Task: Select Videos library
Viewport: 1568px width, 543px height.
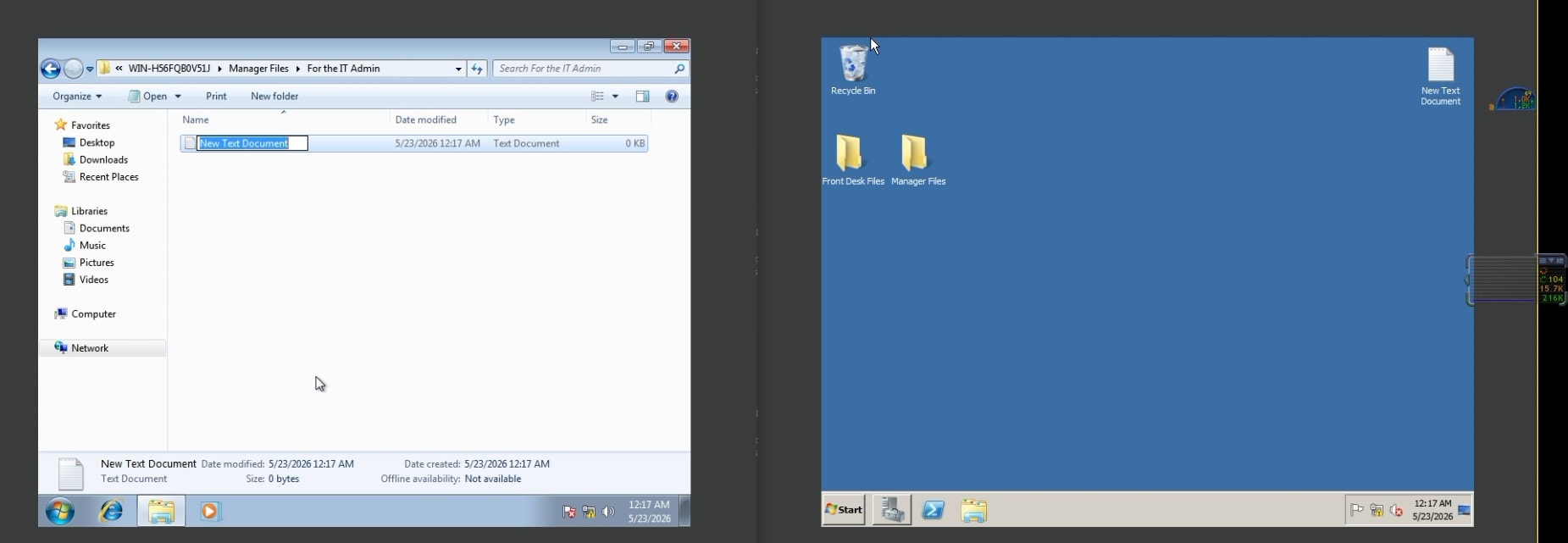Action: click(86, 280)
